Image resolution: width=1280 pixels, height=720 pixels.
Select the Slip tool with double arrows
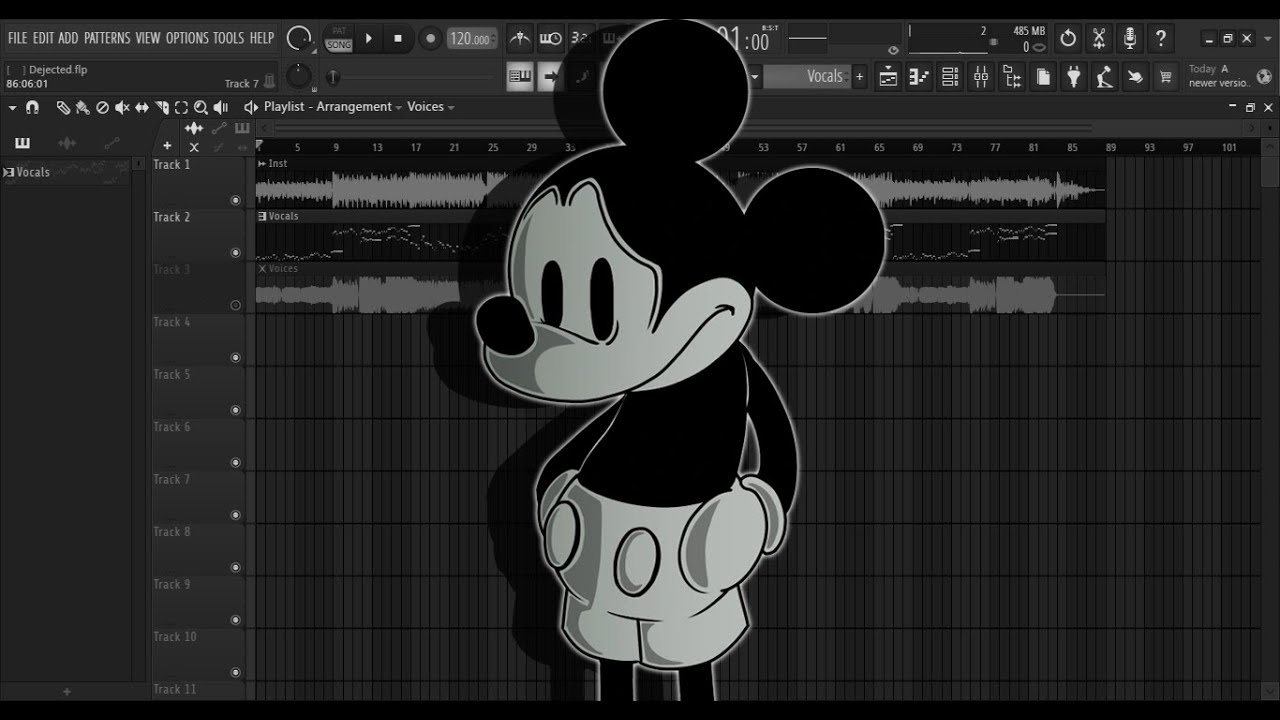[x=142, y=107]
